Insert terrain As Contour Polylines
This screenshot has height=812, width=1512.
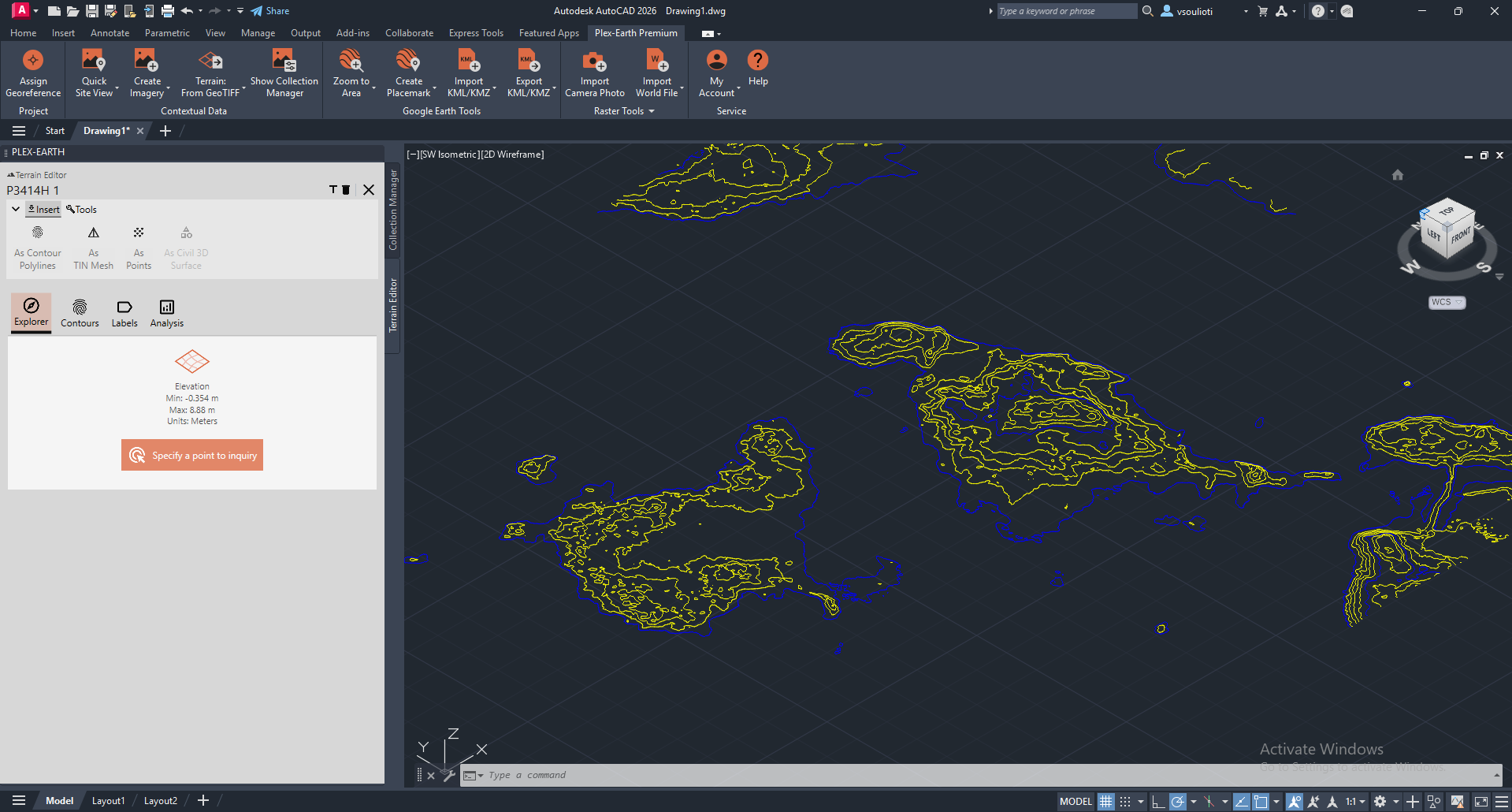[38, 248]
